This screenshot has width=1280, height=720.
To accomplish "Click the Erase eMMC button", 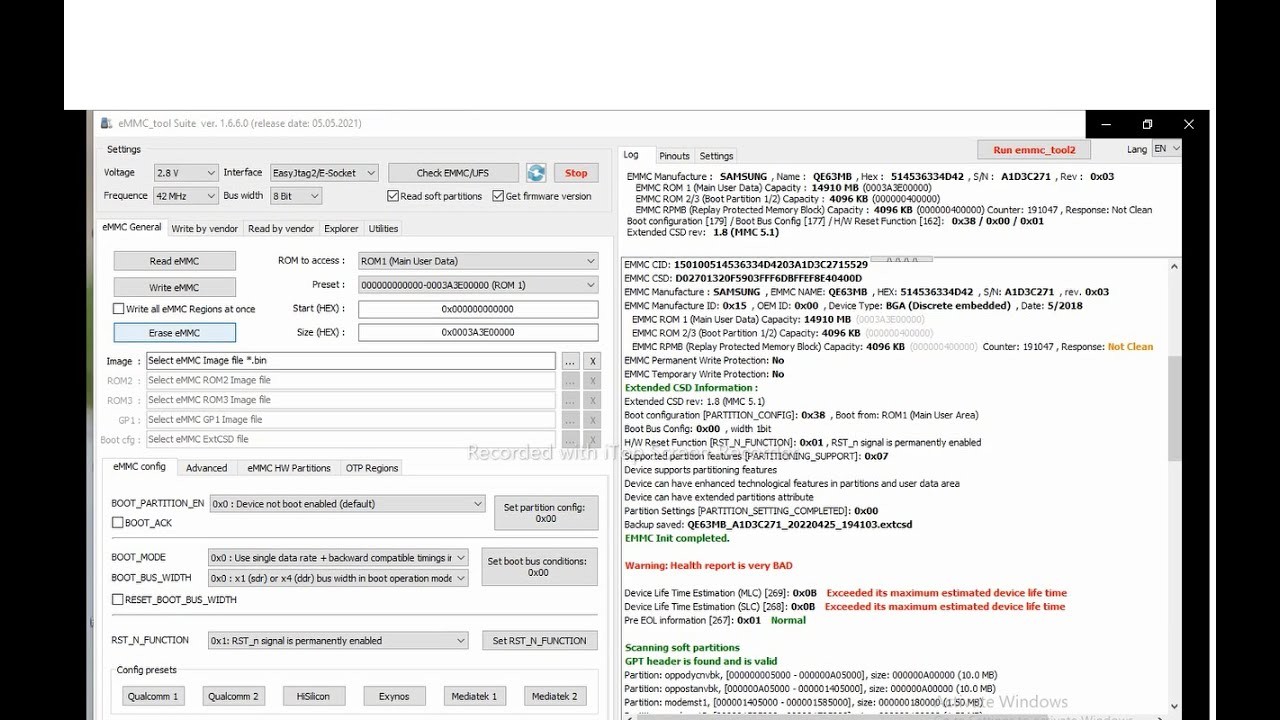I will pos(174,333).
